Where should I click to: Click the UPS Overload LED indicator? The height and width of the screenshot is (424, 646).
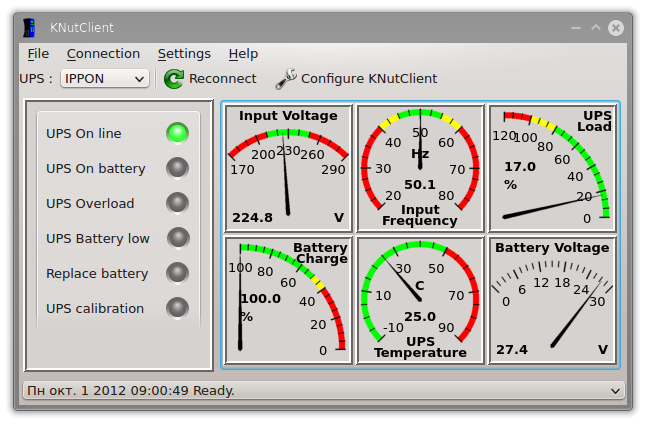(177, 203)
